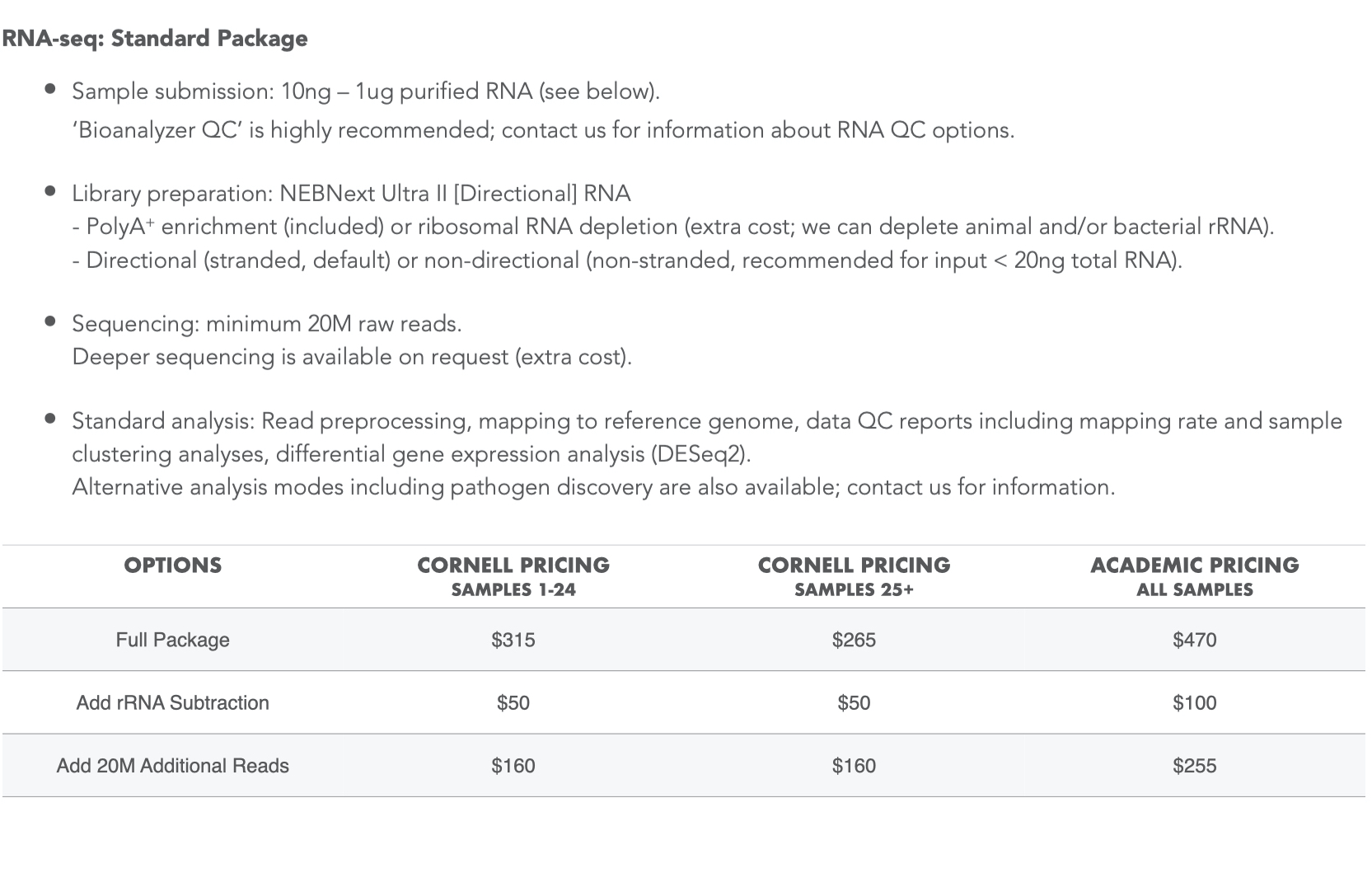
Task: Click $50 under Cornell Samples 25+
Action: pyautogui.click(x=854, y=703)
